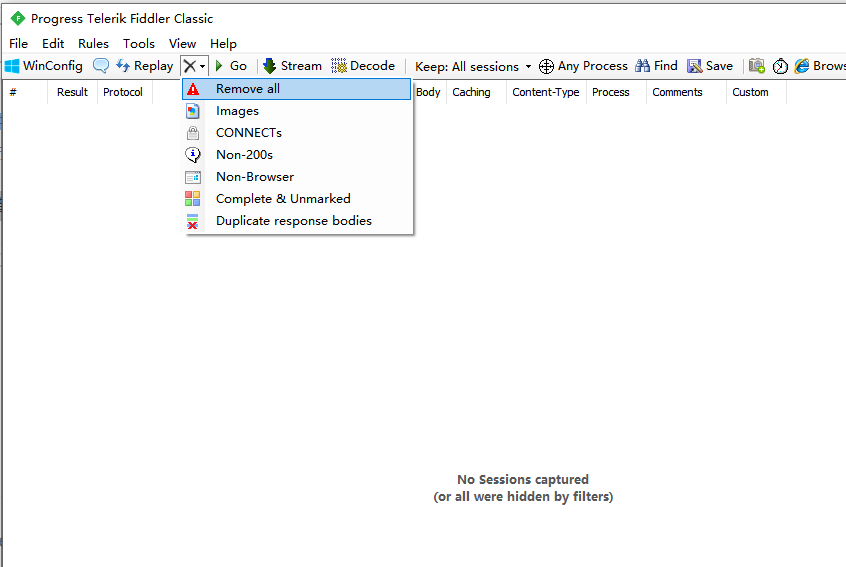This screenshot has width=846, height=567.
Task: Open the View menu
Action: (x=182, y=44)
